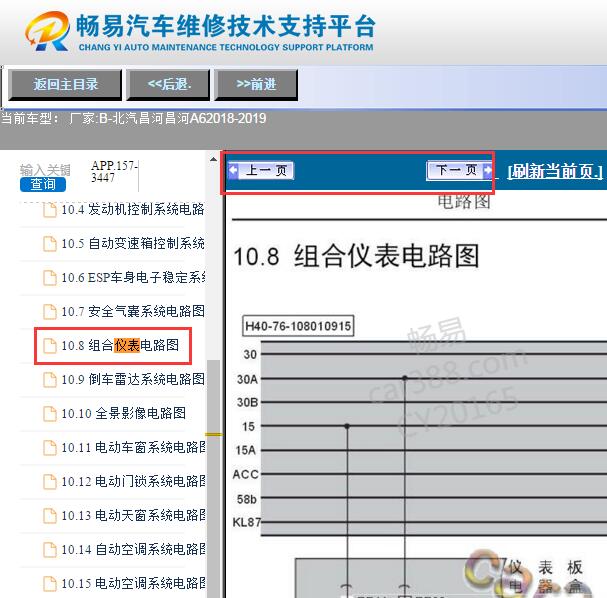Viewport: 607px width, 598px height.
Task: Click the ACC power rail label
Action: (245, 474)
